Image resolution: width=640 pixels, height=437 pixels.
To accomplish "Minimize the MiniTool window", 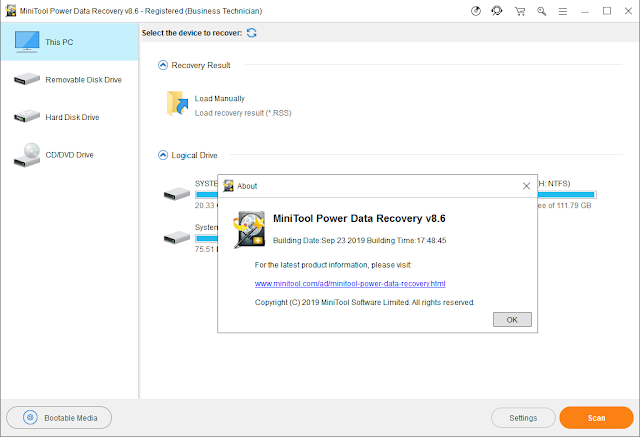I will coord(585,11).
